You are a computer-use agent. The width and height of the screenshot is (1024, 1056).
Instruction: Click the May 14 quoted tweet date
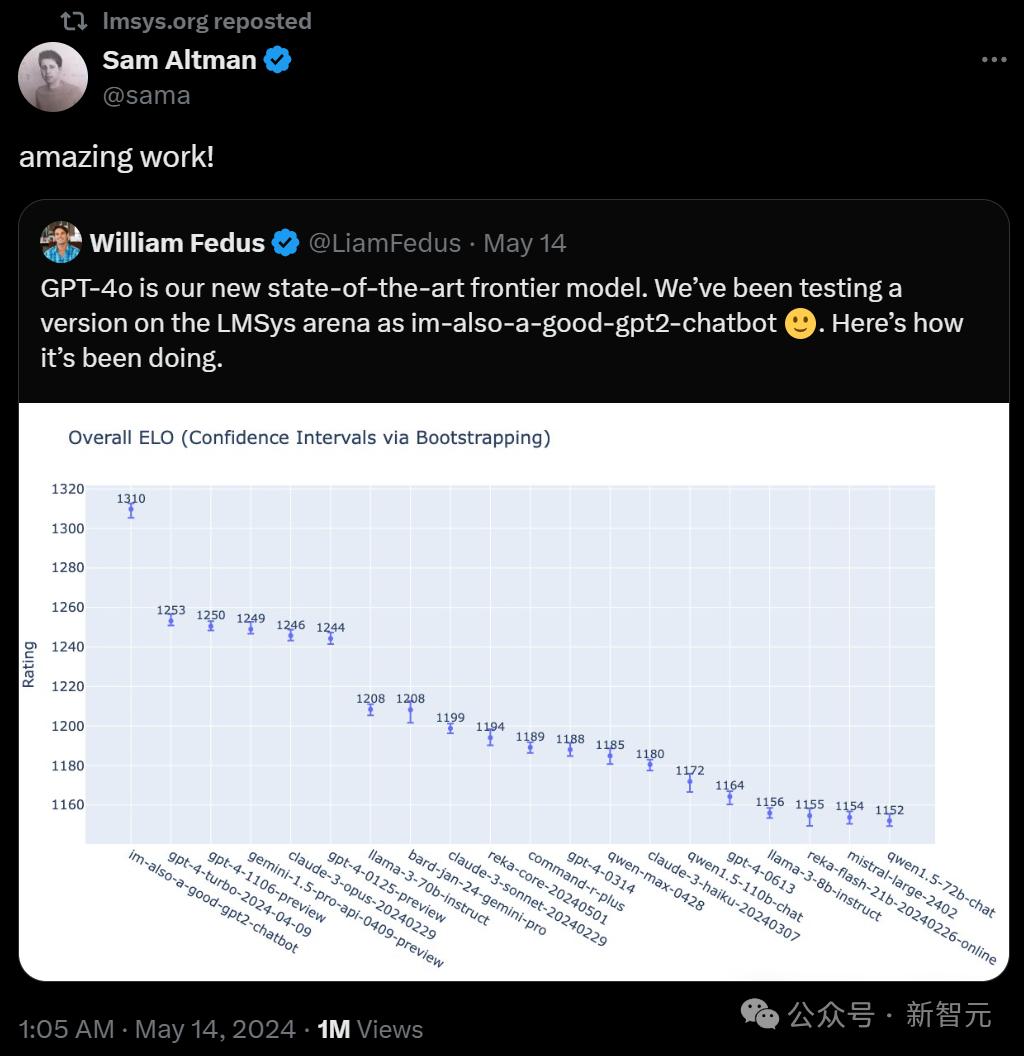click(x=525, y=243)
